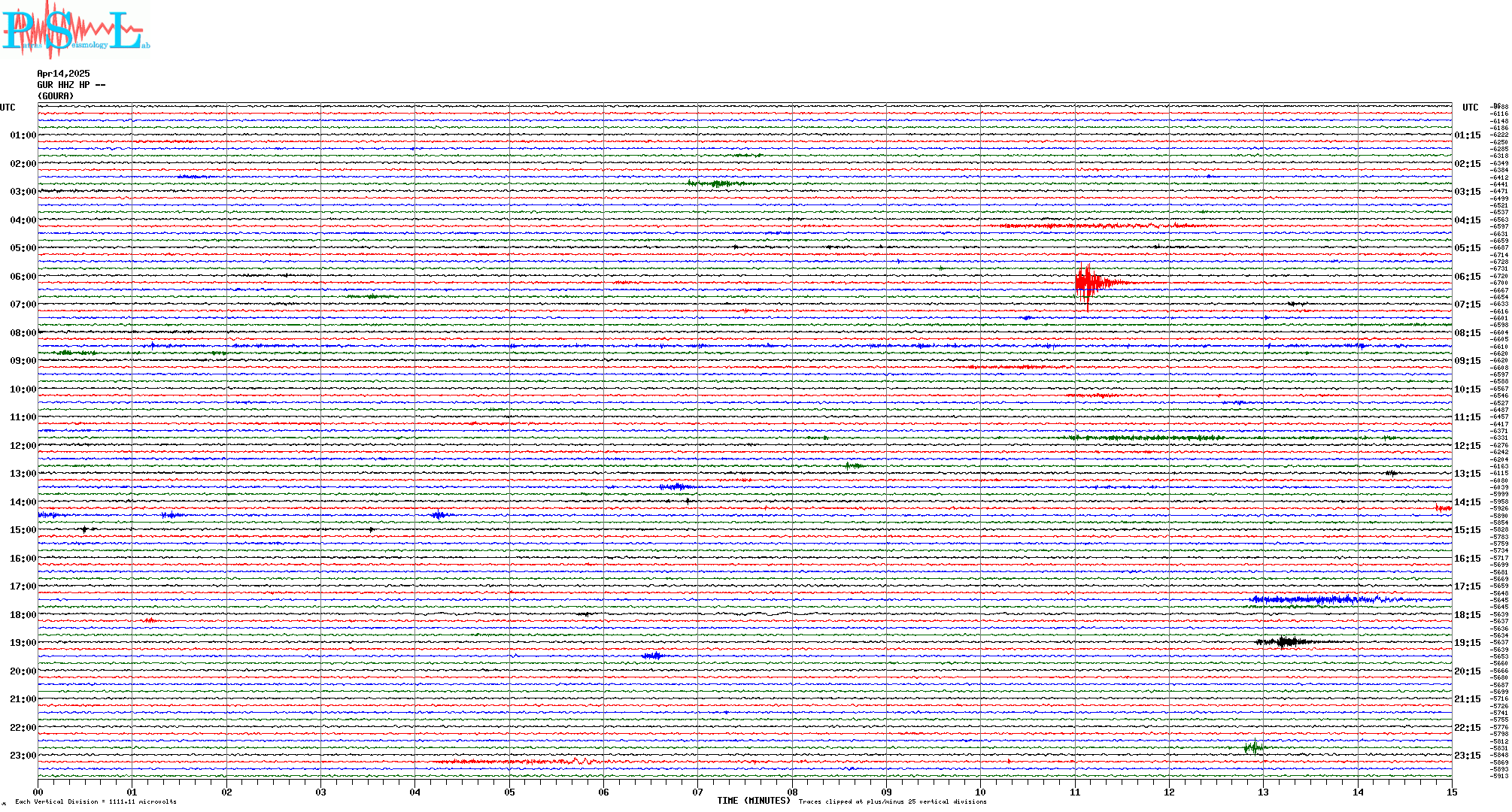Click the UTC label at top left
Image resolution: width=1512 pixels, height=812 pixels.
(x=8, y=108)
